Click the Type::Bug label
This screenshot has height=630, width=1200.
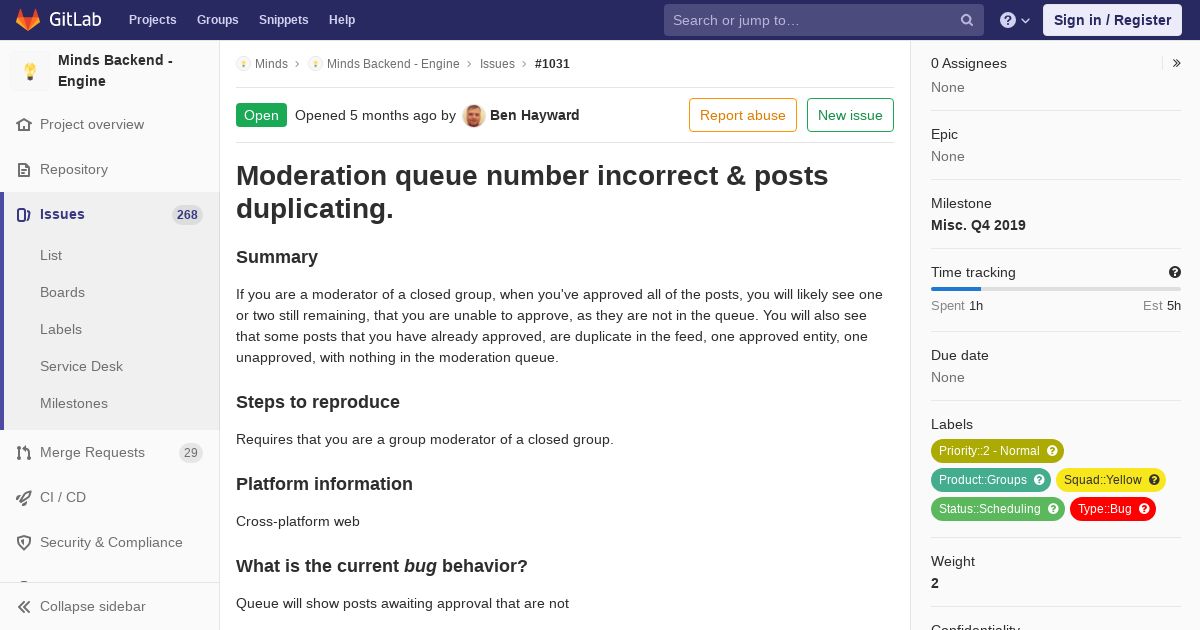click(1105, 509)
